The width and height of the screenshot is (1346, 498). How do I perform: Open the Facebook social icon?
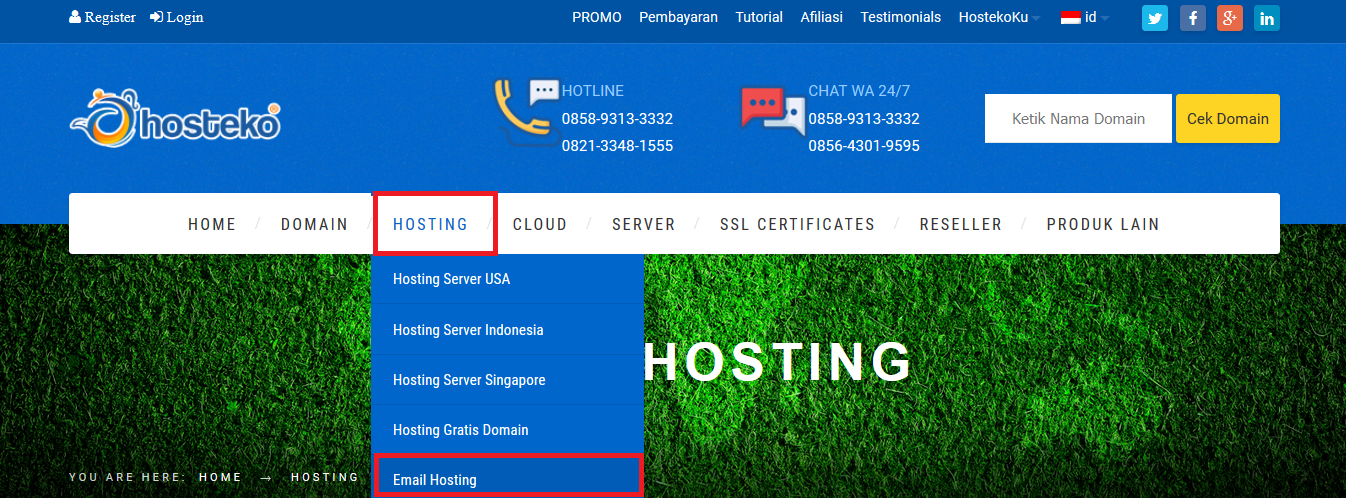(1192, 18)
